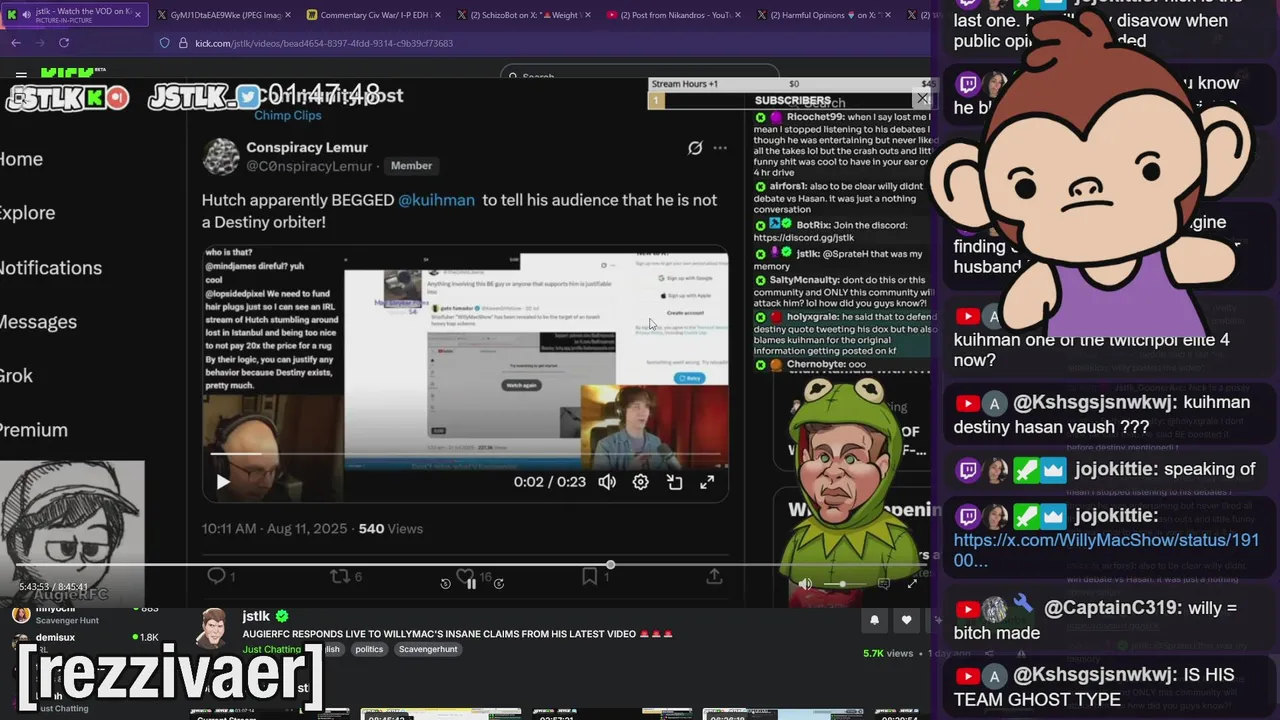Select the Scavengerhunt tag
This screenshot has height=720, width=1280.
coord(428,649)
